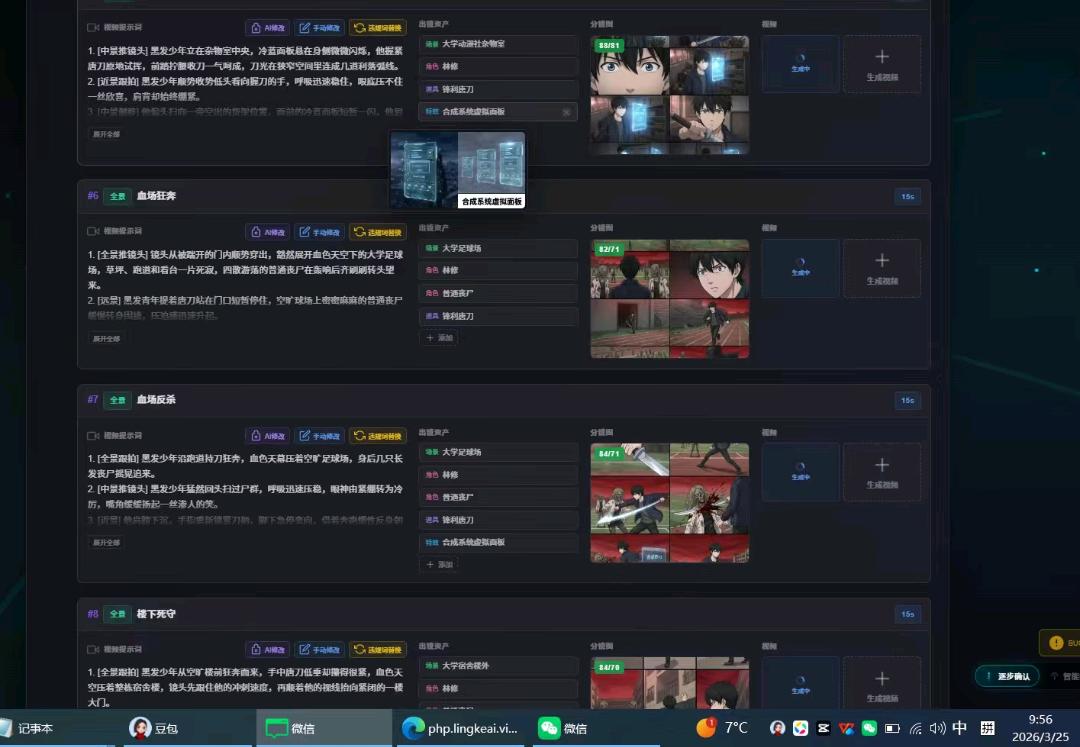Screen dimensions: 1080x747
Task: Mute the speaker icon in the system tray
Action: (x=935, y=728)
